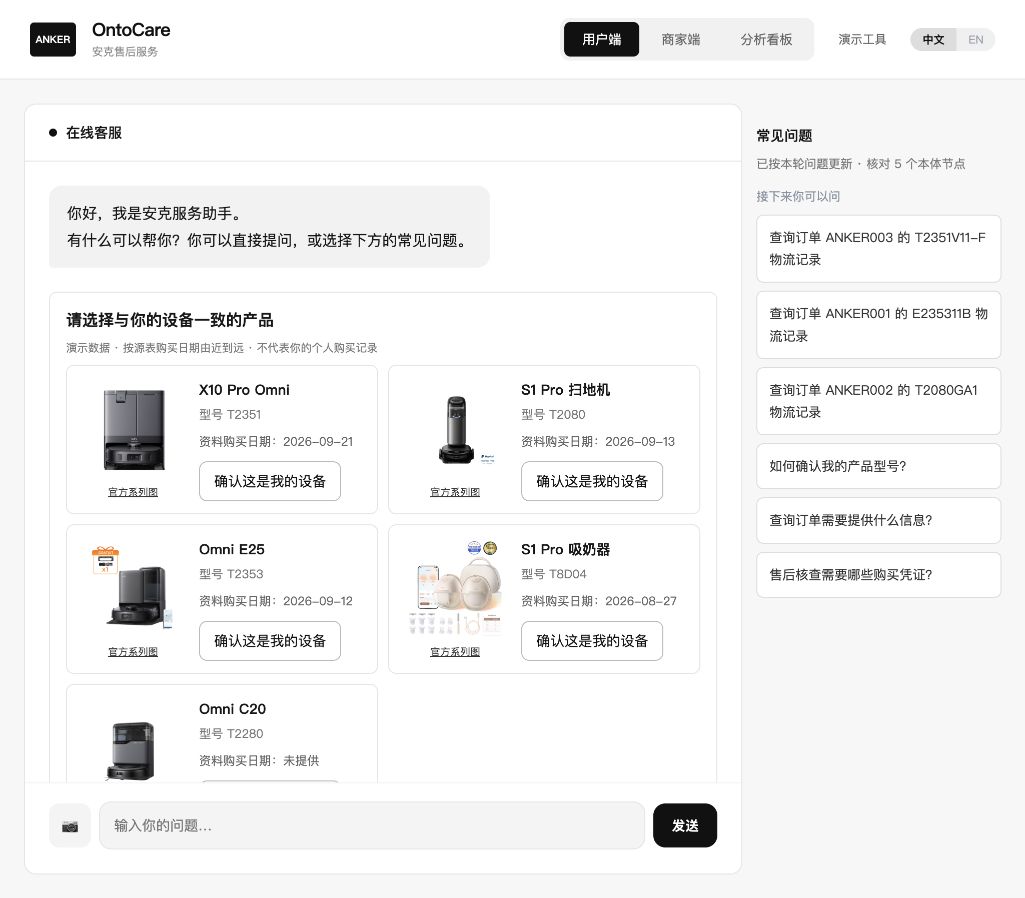Image resolution: width=1025 pixels, height=898 pixels.
Task: Click 型号 T8D04 text
Action: pyautogui.click(x=554, y=574)
